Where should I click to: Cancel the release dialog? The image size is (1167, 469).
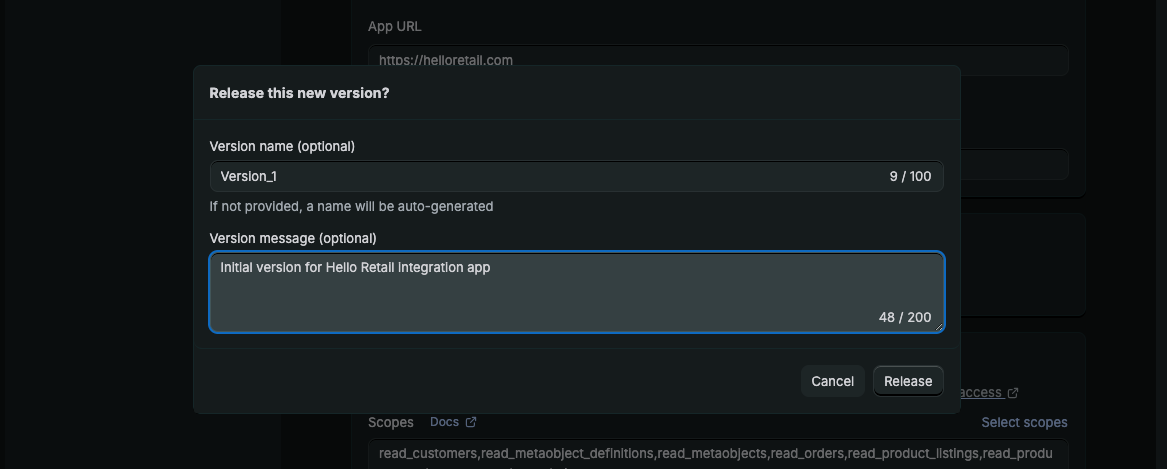coord(832,381)
